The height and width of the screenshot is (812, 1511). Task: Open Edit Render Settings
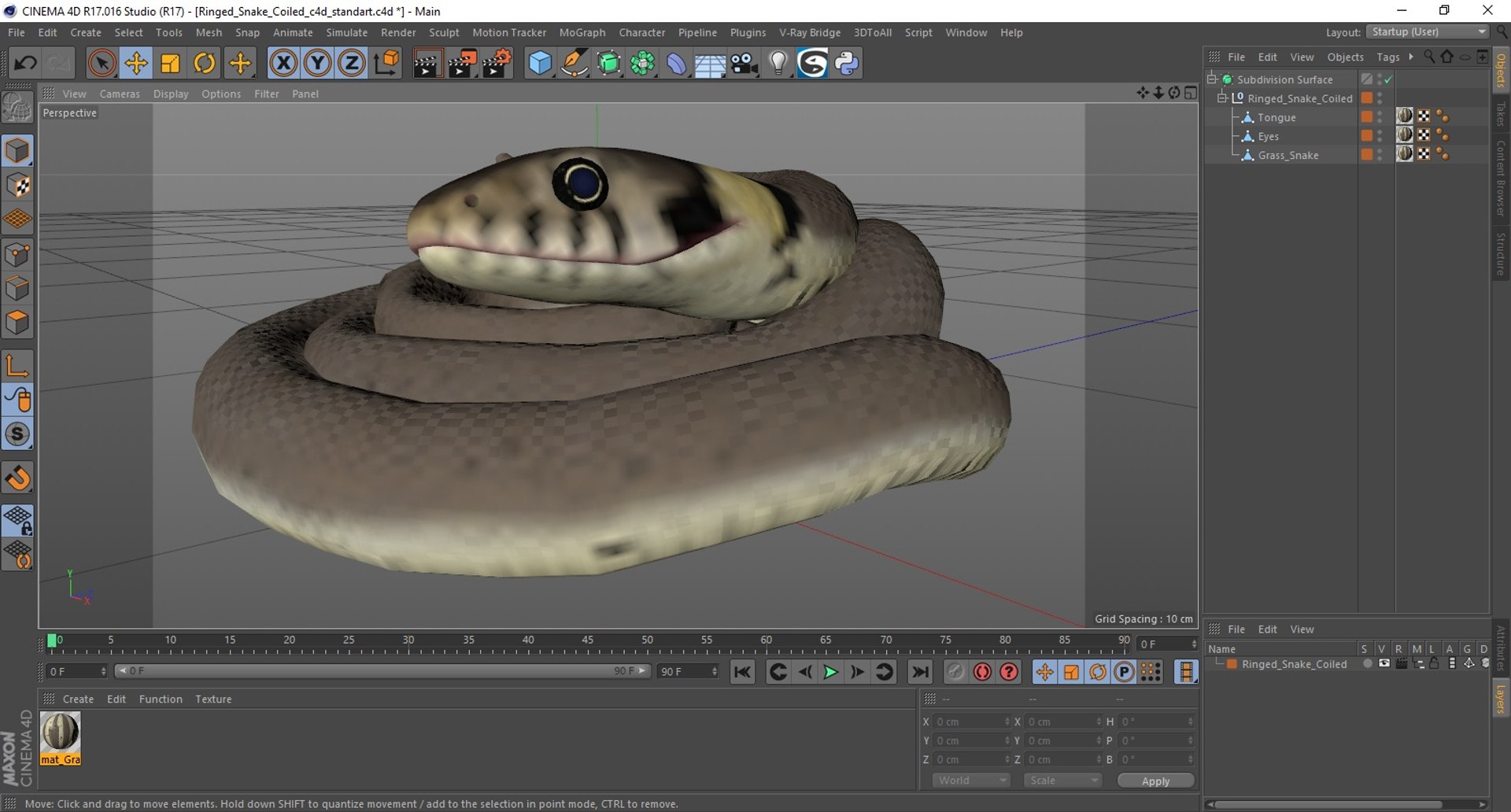pyautogui.click(x=497, y=63)
